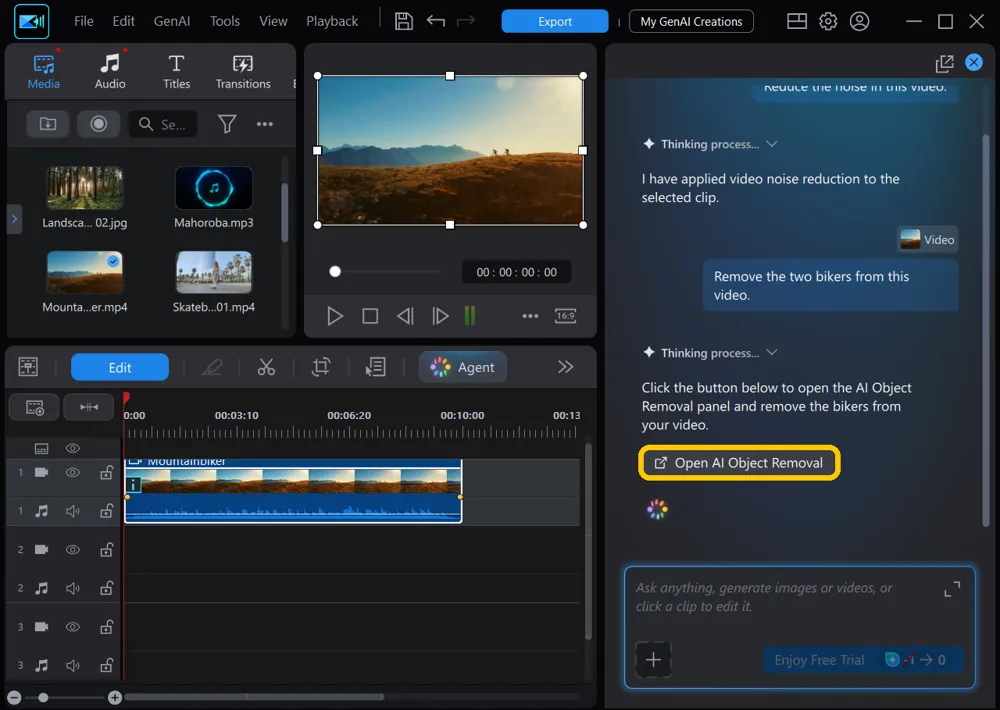Open the Tools menu
The image size is (1000, 710).
point(225,21)
